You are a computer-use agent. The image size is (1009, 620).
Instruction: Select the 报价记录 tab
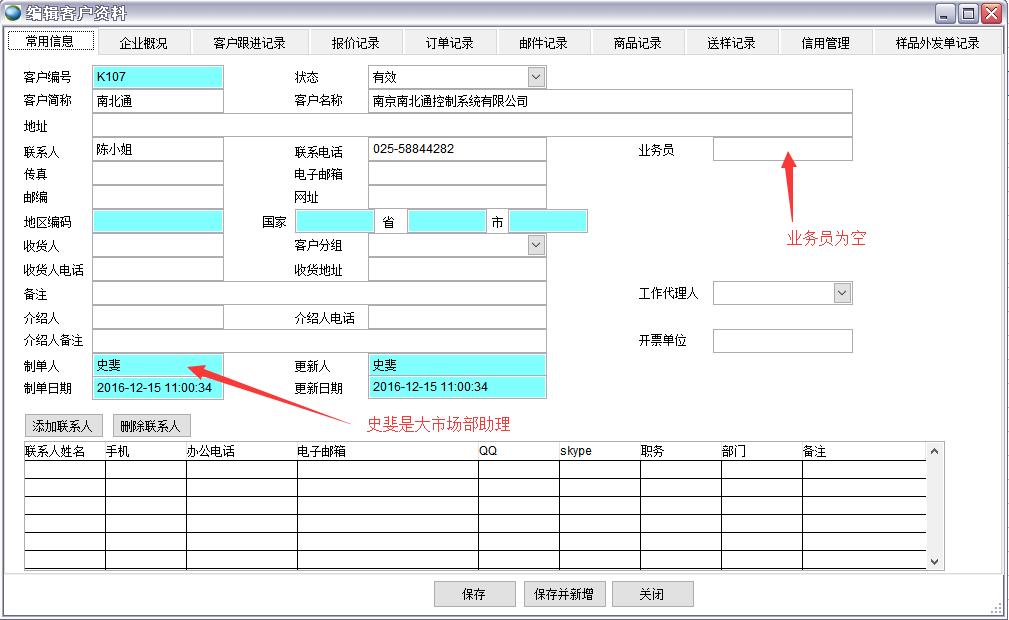[355, 43]
